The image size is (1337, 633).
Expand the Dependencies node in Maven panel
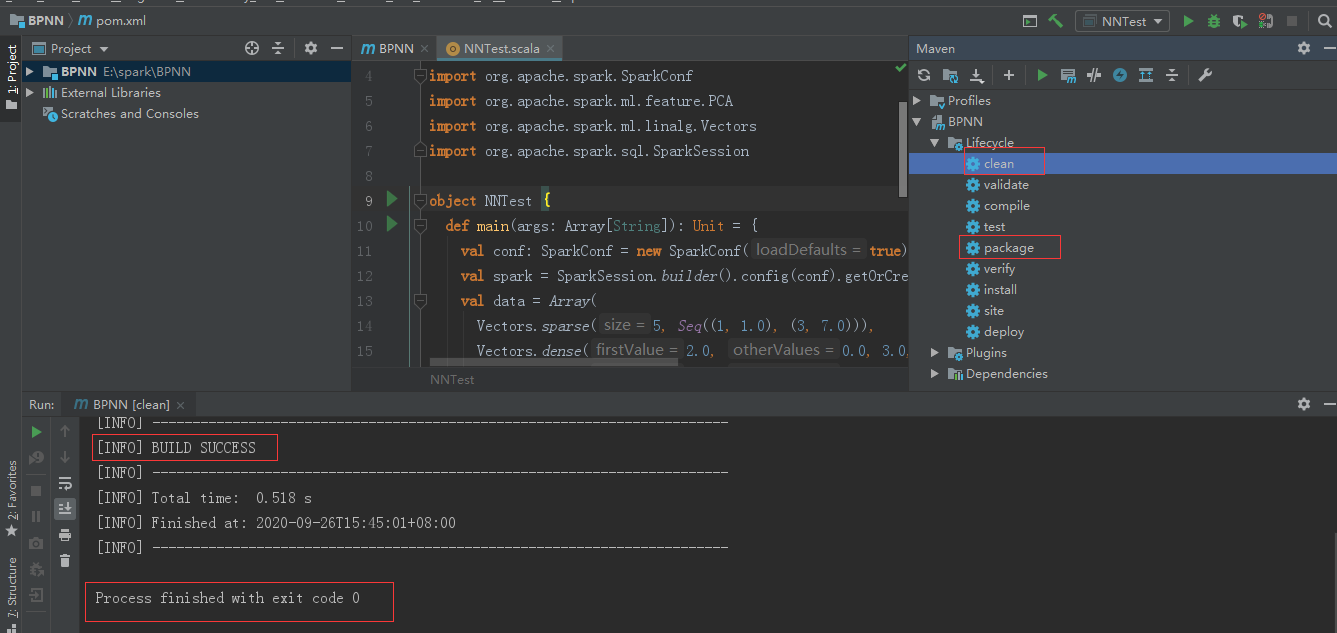[934, 373]
